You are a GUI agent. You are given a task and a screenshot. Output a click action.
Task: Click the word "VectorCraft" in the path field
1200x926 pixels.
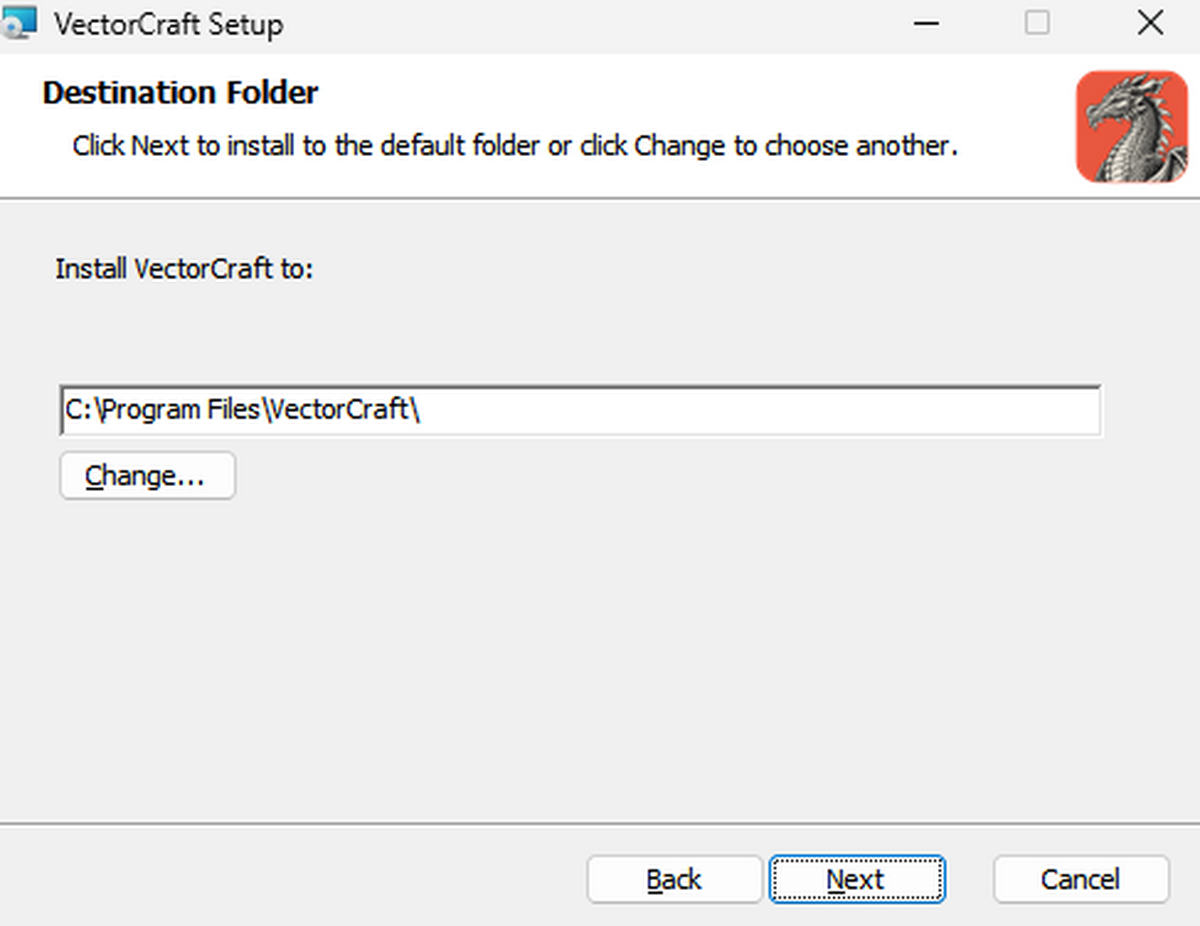pos(339,410)
